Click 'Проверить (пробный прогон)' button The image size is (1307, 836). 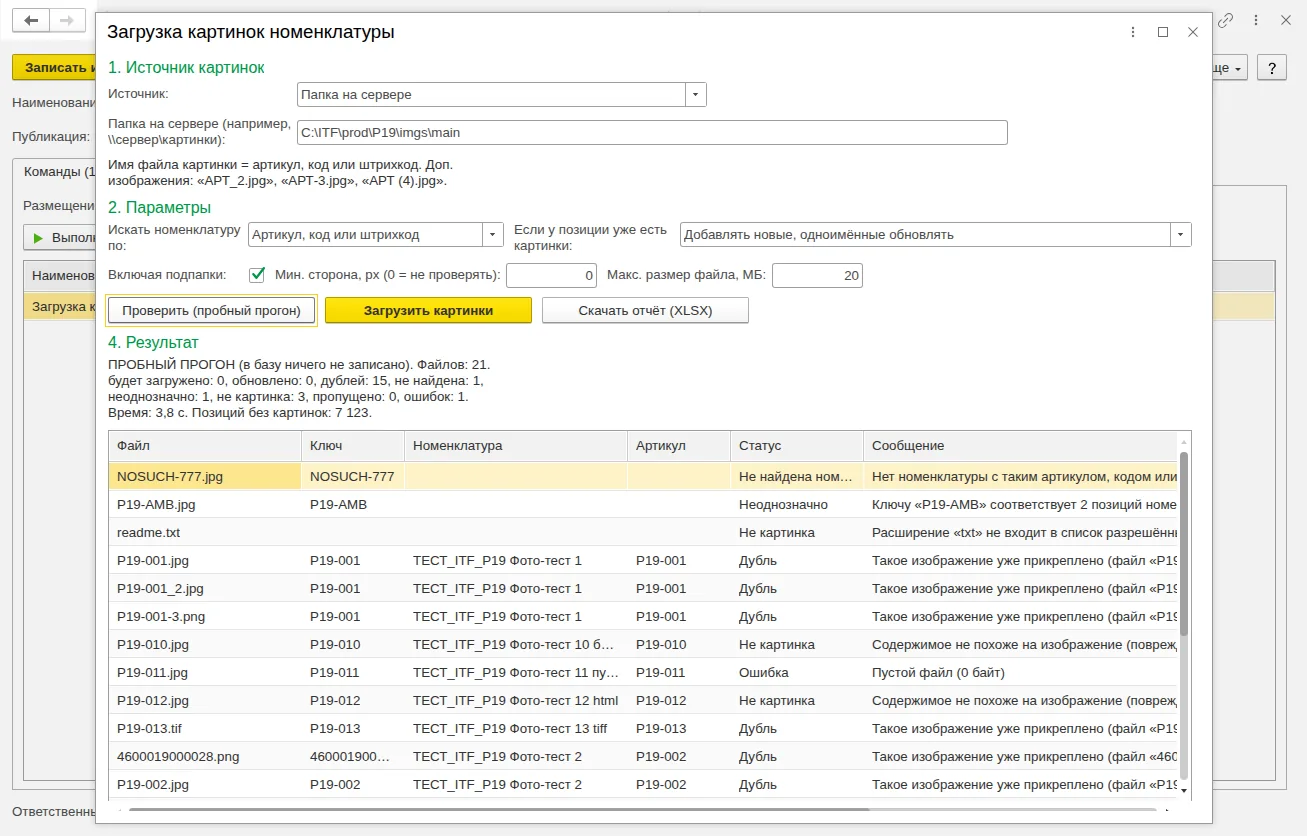[212, 311]
